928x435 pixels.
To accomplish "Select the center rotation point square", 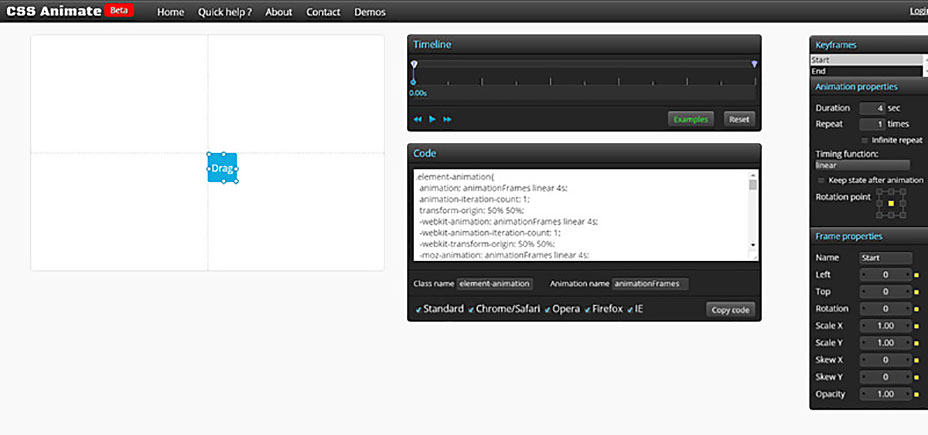I will (891, 202).
